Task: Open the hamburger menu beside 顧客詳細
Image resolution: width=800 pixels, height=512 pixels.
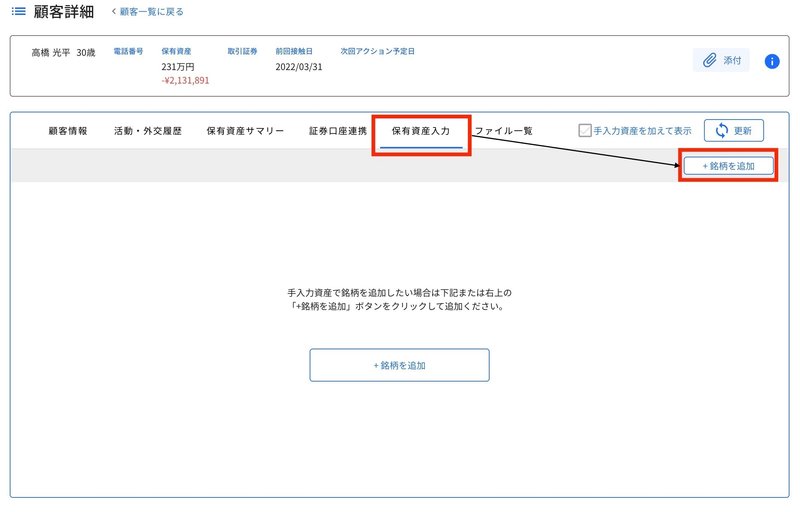Action: point(18,11)
